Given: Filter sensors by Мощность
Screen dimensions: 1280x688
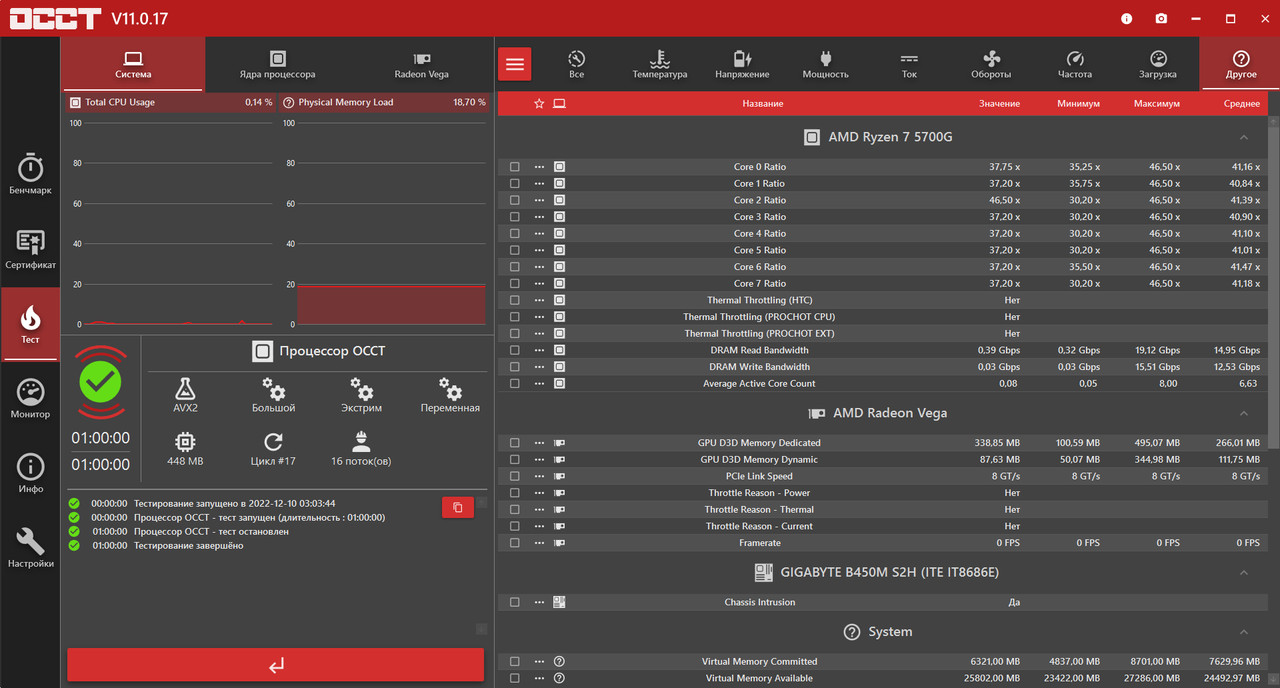Looking at the screenshot, I should (x=826, y=64).
